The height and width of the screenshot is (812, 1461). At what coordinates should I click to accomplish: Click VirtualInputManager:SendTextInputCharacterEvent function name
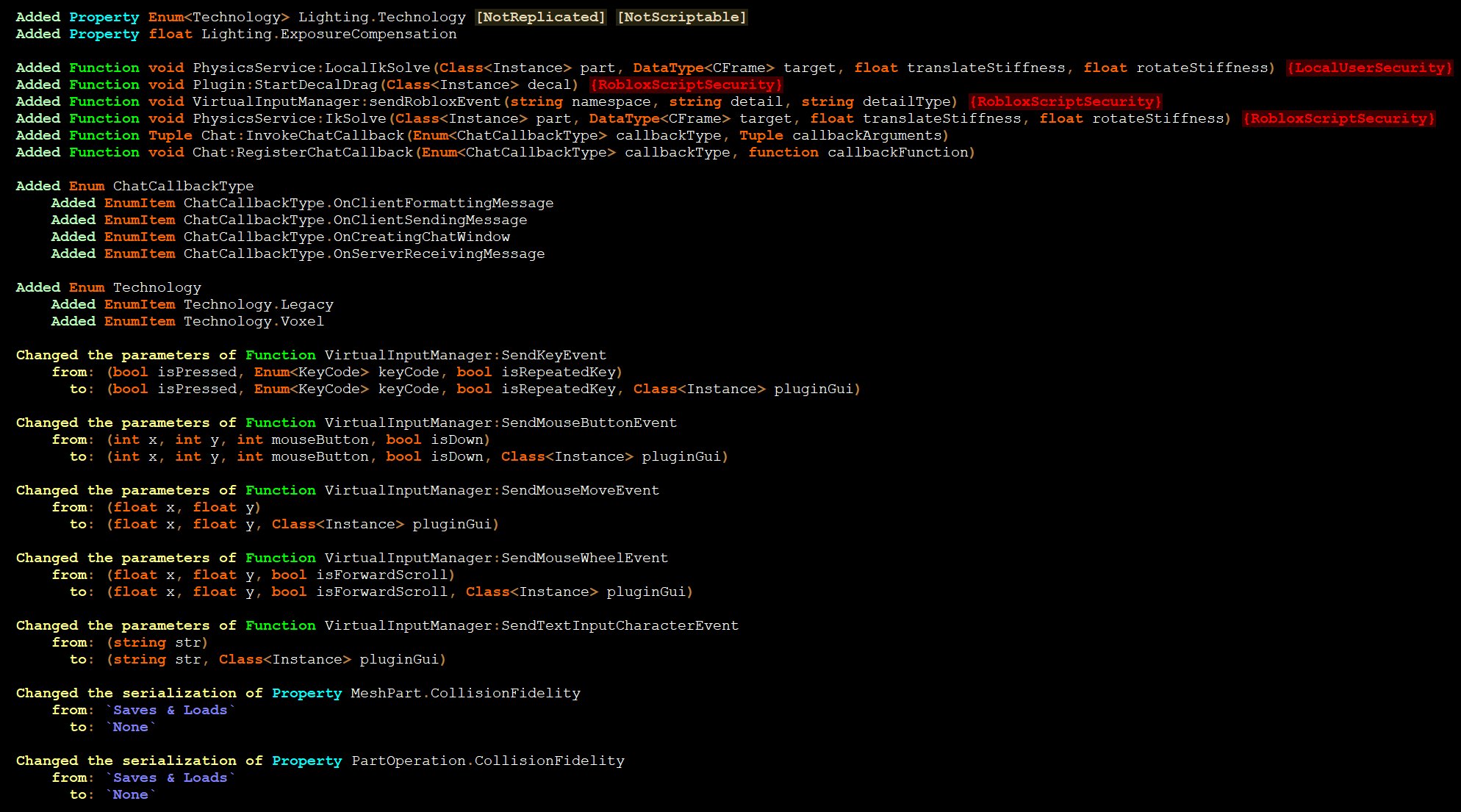pyautogui.click(x=531, y=625)
